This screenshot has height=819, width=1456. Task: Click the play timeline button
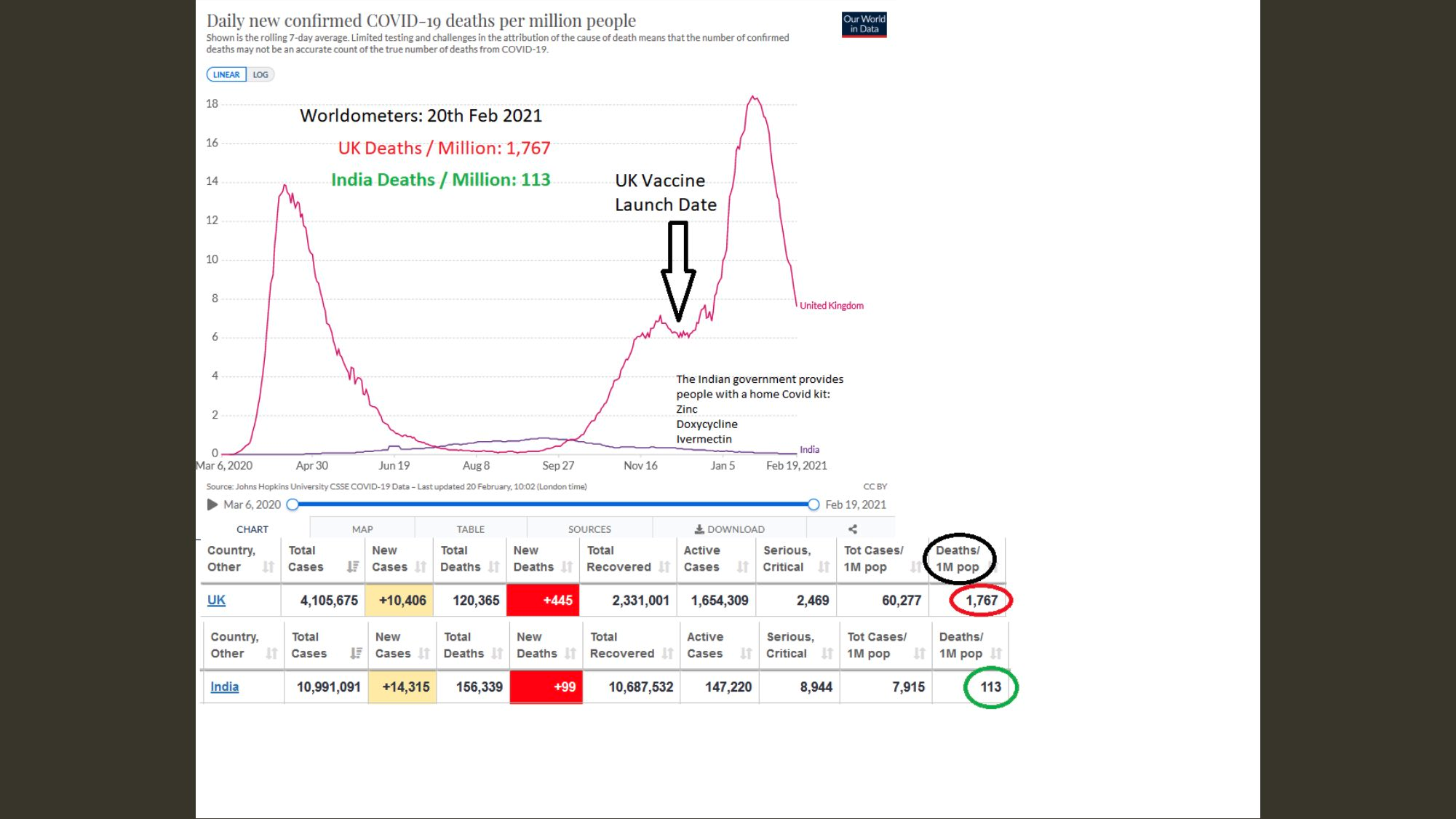[x=212, y=505]
